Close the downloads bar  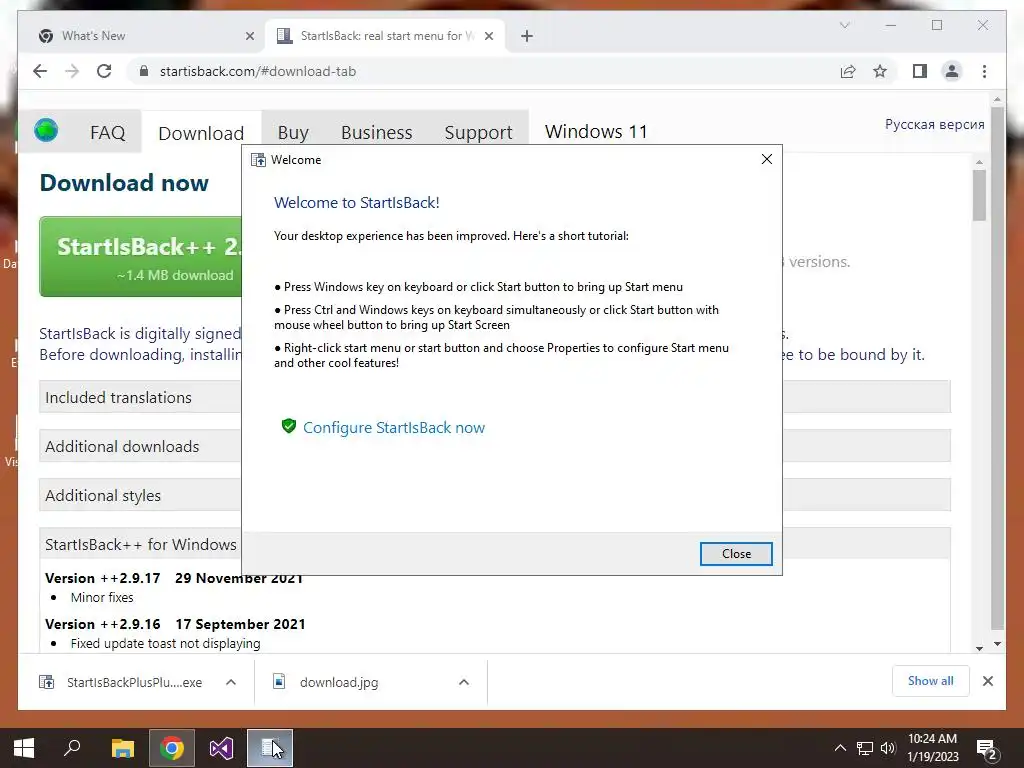click(988, 681)
